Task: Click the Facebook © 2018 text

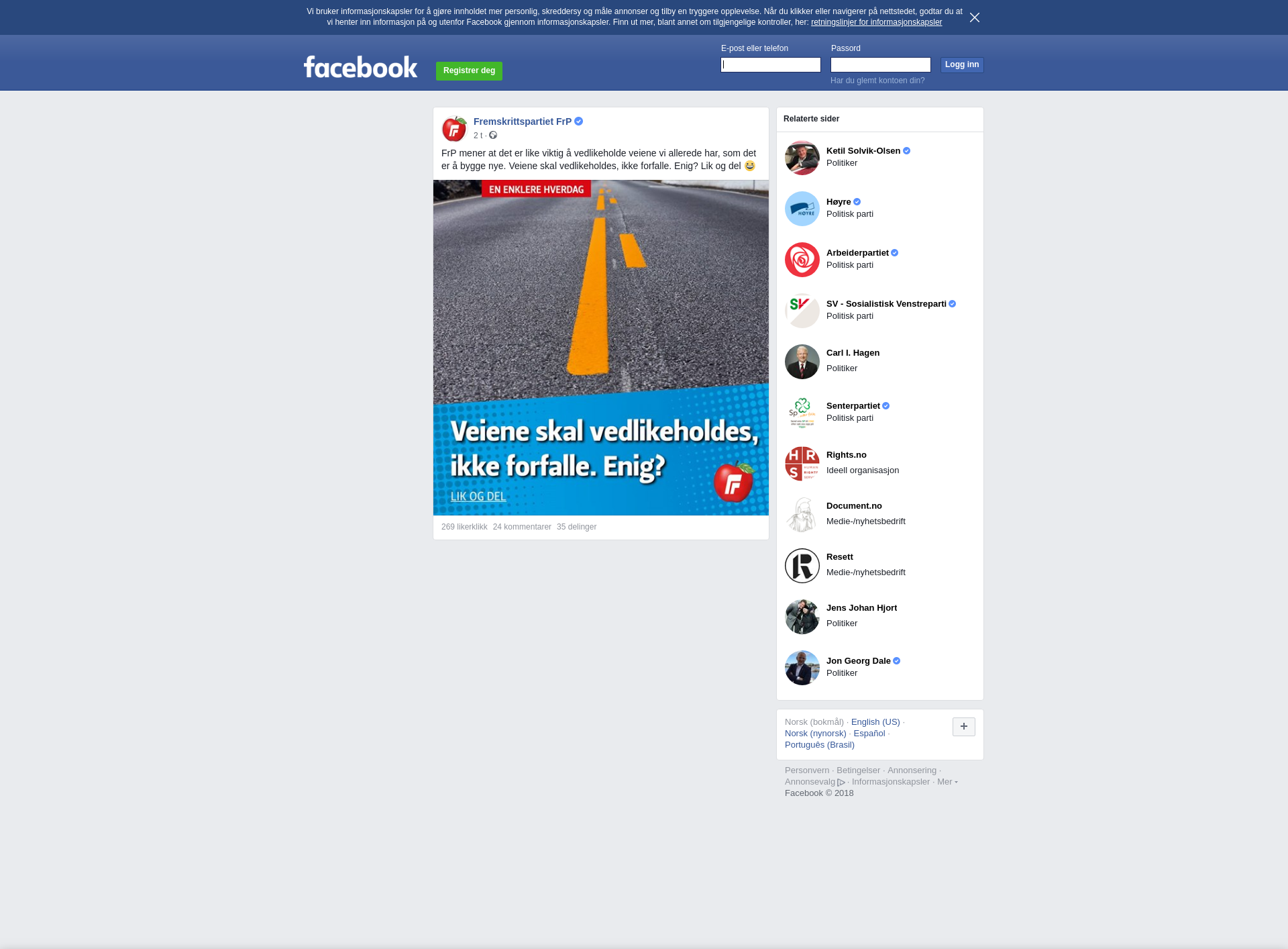Action: pyautogui.click(x=819, y=793)
